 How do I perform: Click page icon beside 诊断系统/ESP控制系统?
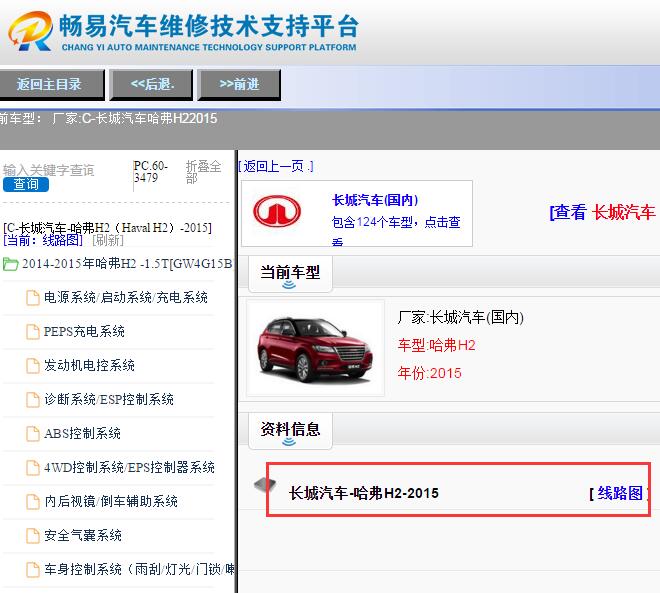tap(33, 399)
